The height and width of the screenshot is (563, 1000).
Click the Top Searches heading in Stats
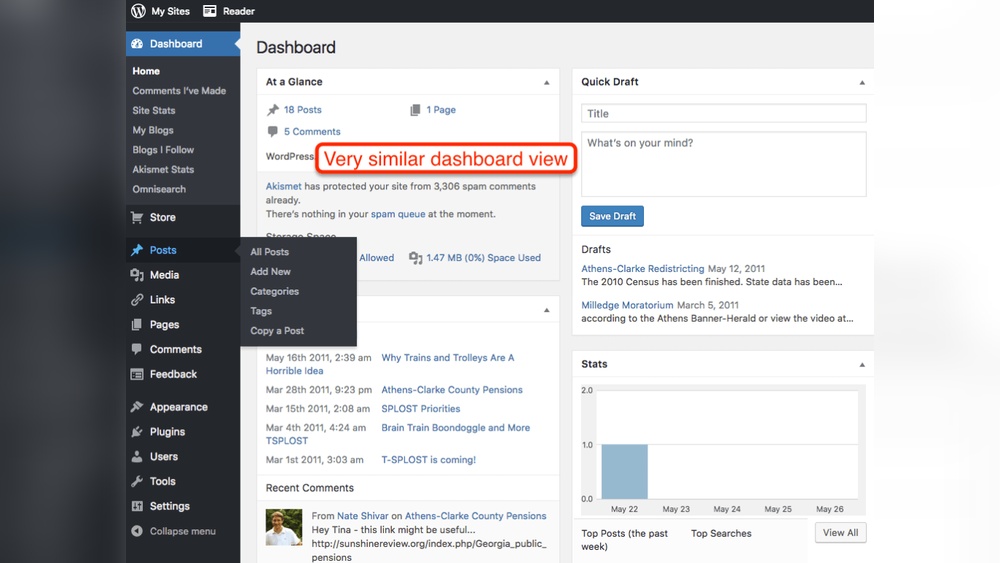click(x=721, y=534)
